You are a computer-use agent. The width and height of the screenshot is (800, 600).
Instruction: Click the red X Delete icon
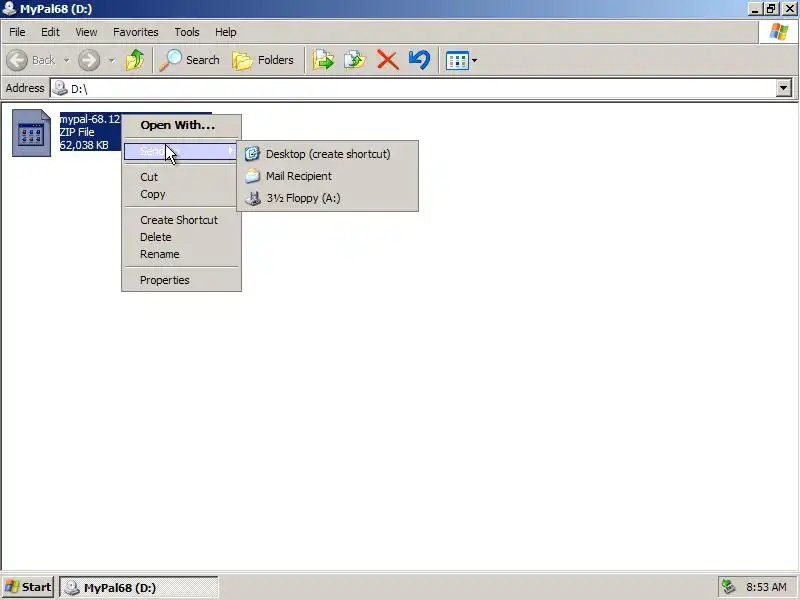pyautogui.click(x=387, y=60)
